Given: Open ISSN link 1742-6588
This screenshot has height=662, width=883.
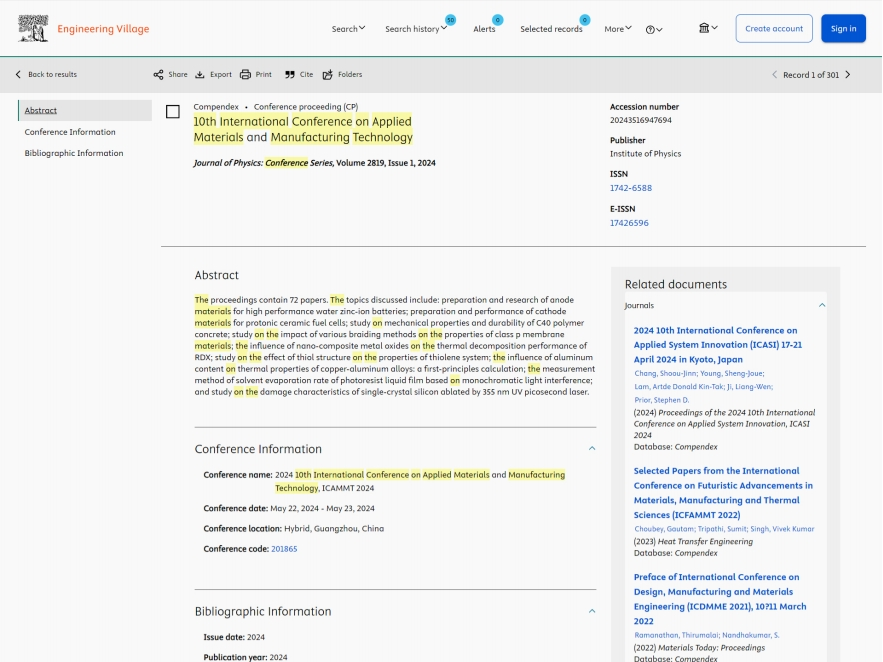Looking at the screenshot, I should point(631,188).
